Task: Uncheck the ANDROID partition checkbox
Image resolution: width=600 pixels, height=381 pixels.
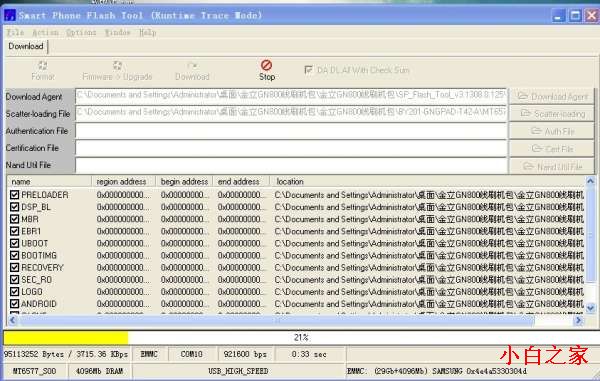Action: [15, 304]
